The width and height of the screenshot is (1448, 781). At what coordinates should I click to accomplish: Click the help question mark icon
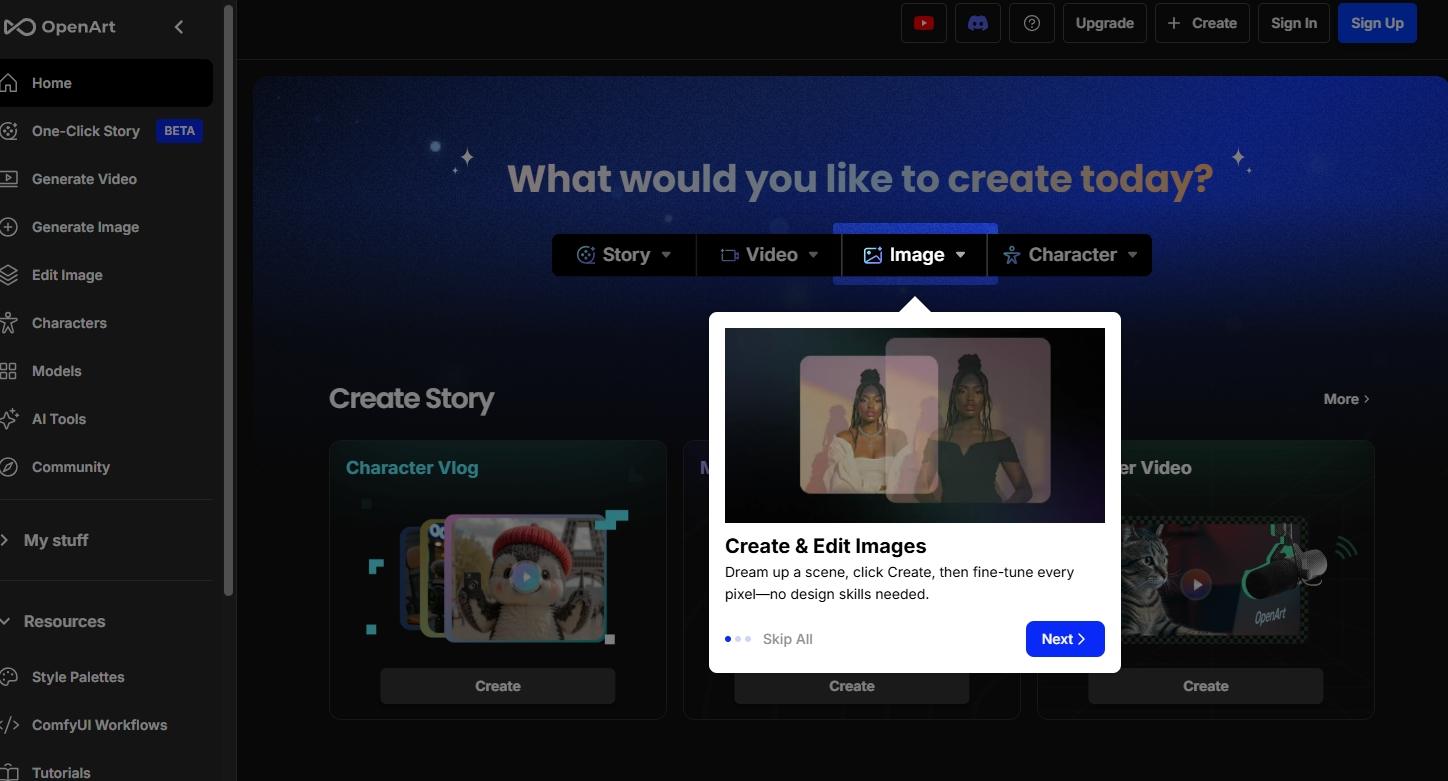[1031, 23]
